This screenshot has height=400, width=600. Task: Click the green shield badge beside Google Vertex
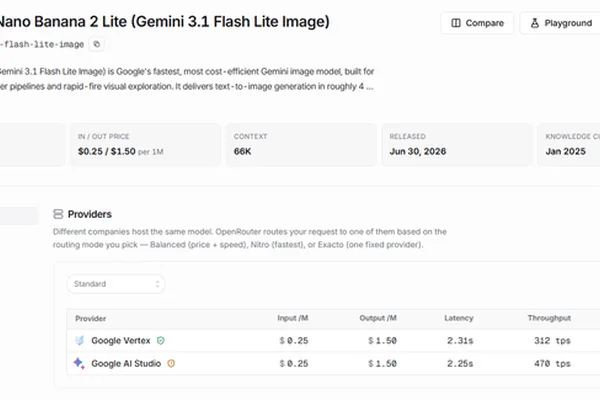[x=161, y=340]
